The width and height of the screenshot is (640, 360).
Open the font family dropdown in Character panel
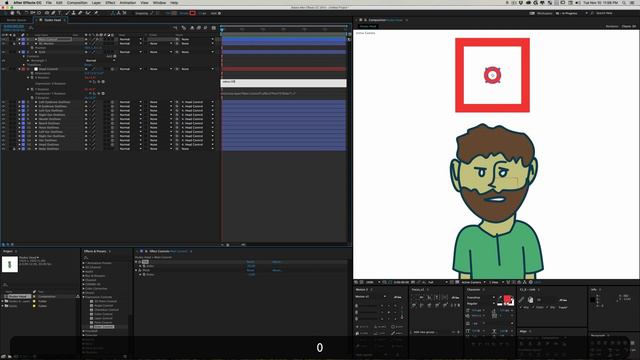pos(481,297)
